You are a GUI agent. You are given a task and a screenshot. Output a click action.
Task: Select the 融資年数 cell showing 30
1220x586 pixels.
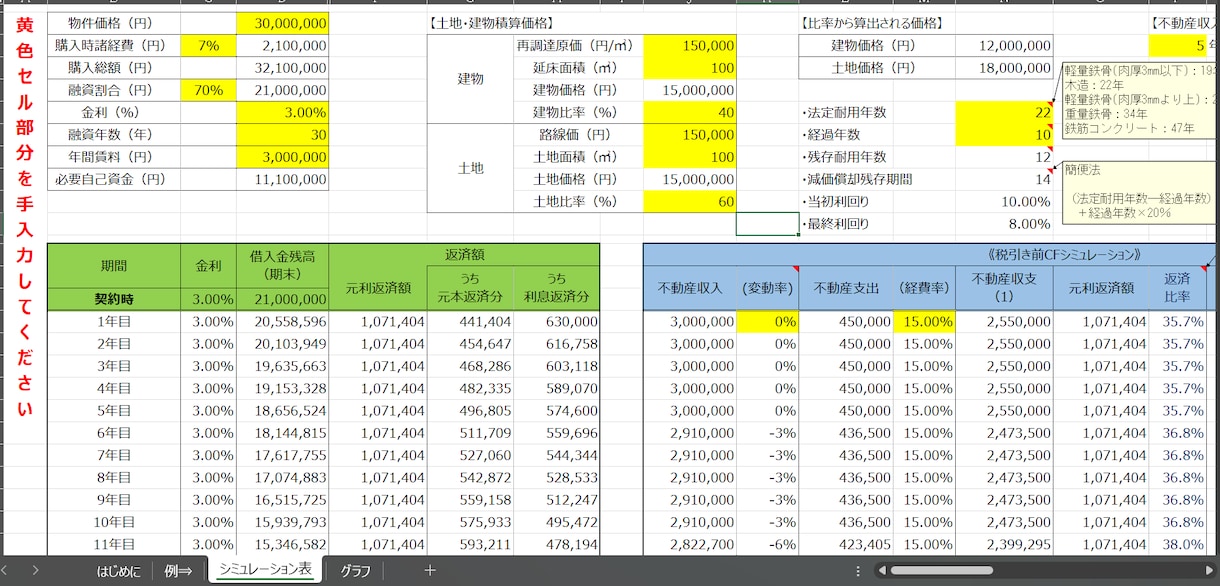pos(283,135)
